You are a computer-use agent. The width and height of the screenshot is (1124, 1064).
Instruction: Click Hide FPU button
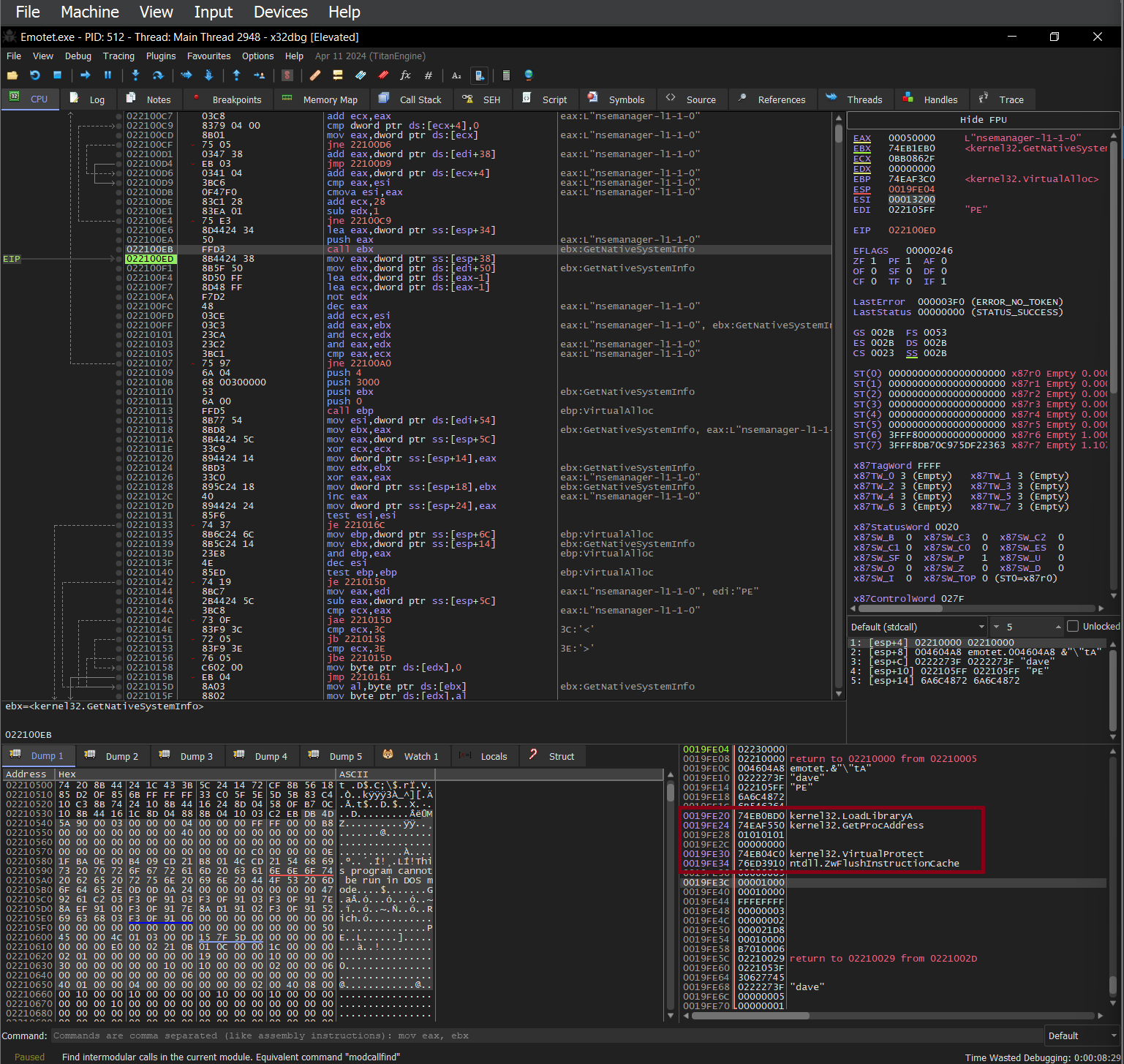pyautogui.click(x=983, y=120)
